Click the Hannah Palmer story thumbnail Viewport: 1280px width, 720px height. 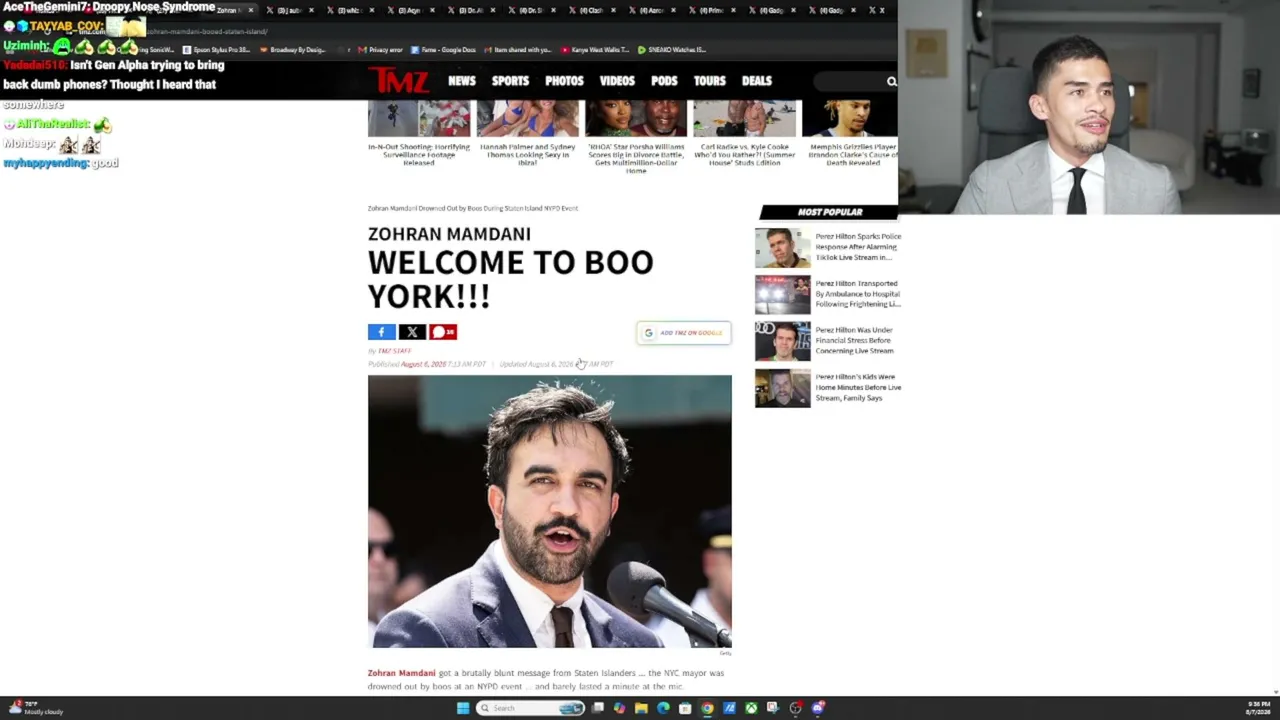528,118
